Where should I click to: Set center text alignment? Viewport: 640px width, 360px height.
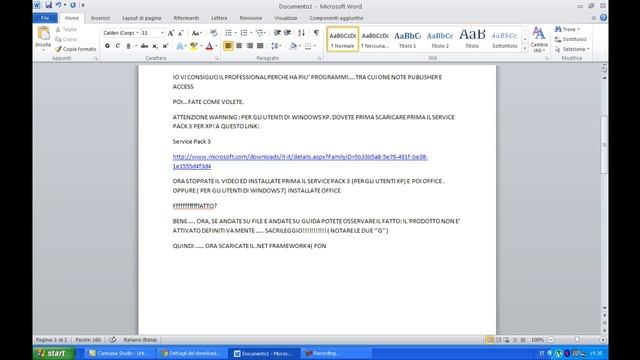coord(239,46)
